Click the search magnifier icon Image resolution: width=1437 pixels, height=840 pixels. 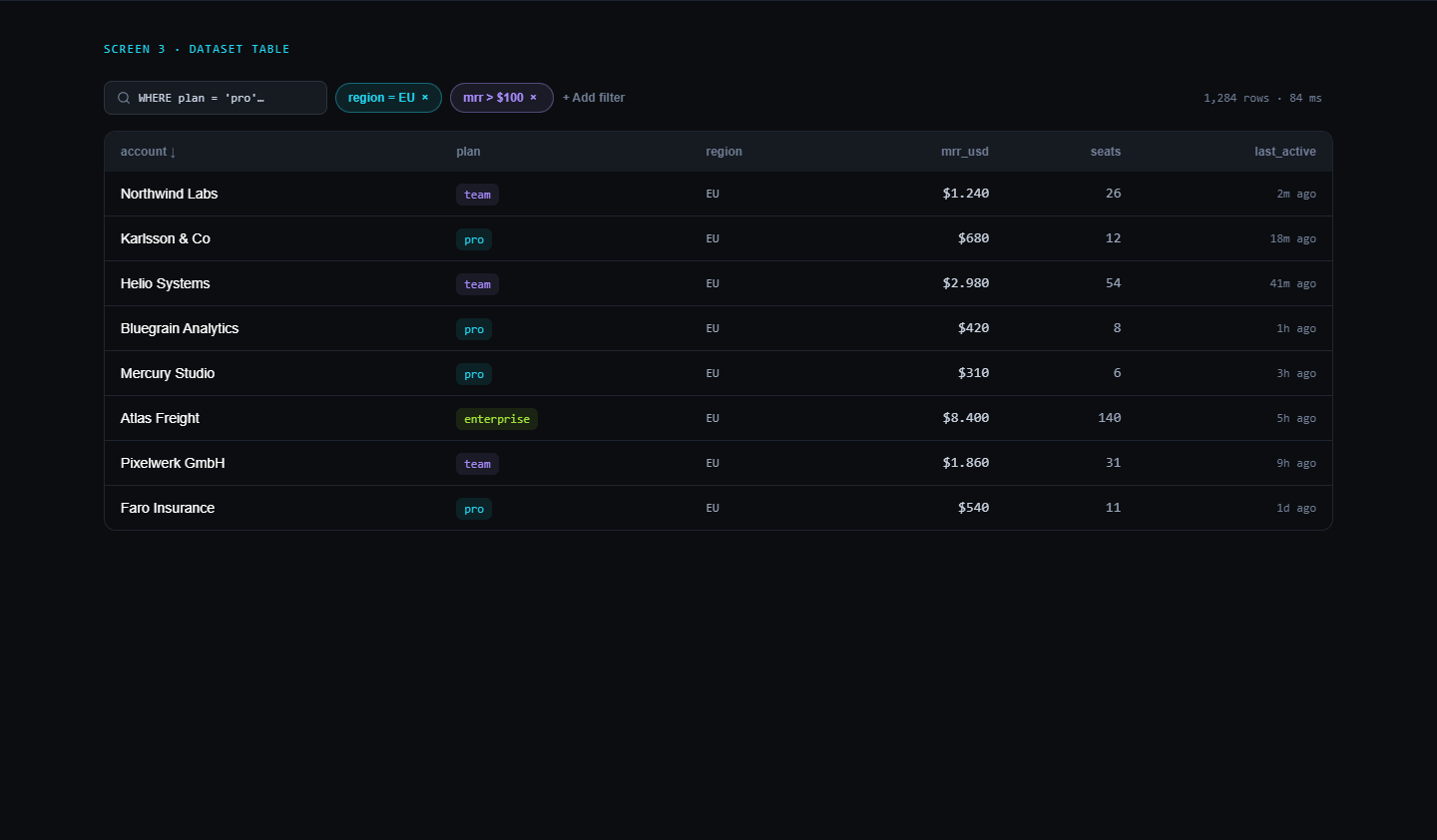(x=124, y=98)
